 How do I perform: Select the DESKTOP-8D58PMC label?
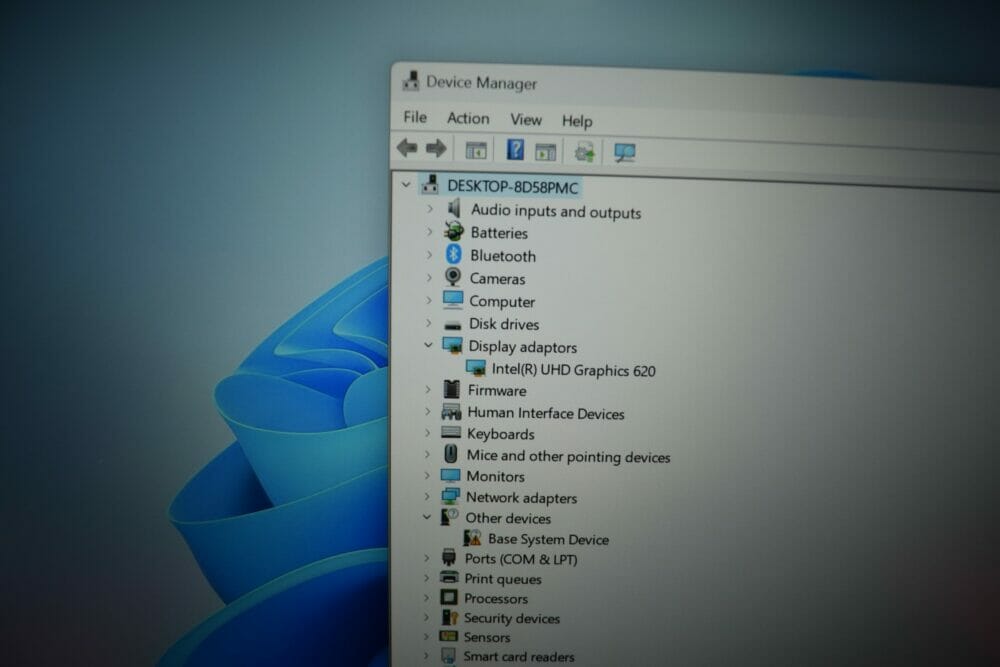click(513, 187)
